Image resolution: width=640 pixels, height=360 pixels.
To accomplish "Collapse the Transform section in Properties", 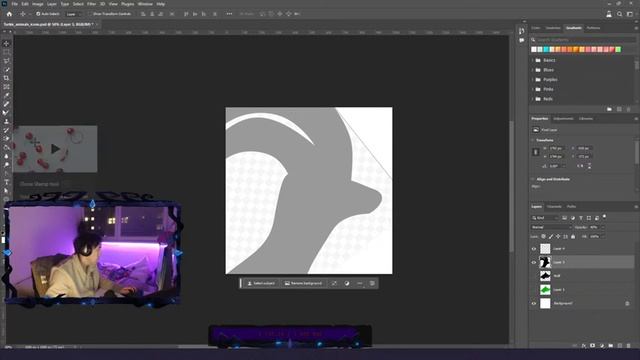I will tap(533, 140).
